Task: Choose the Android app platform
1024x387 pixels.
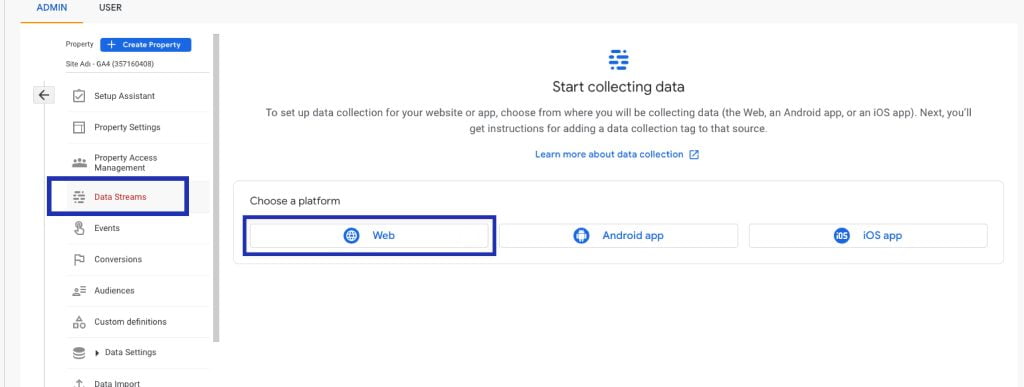Action: coord(618,236)
